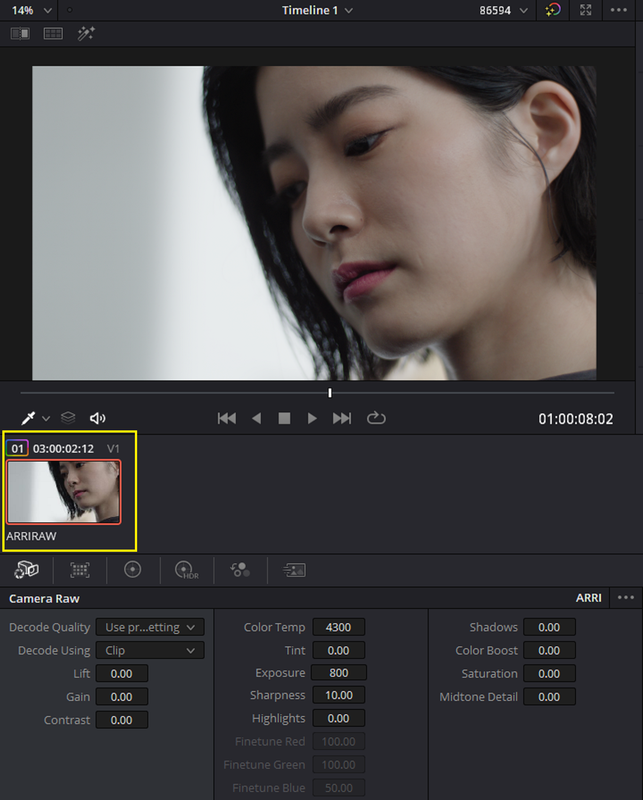The height and width of the screenshot is (800, 643).
Task: Toggle loop playback
Action: tap(376, 418)
